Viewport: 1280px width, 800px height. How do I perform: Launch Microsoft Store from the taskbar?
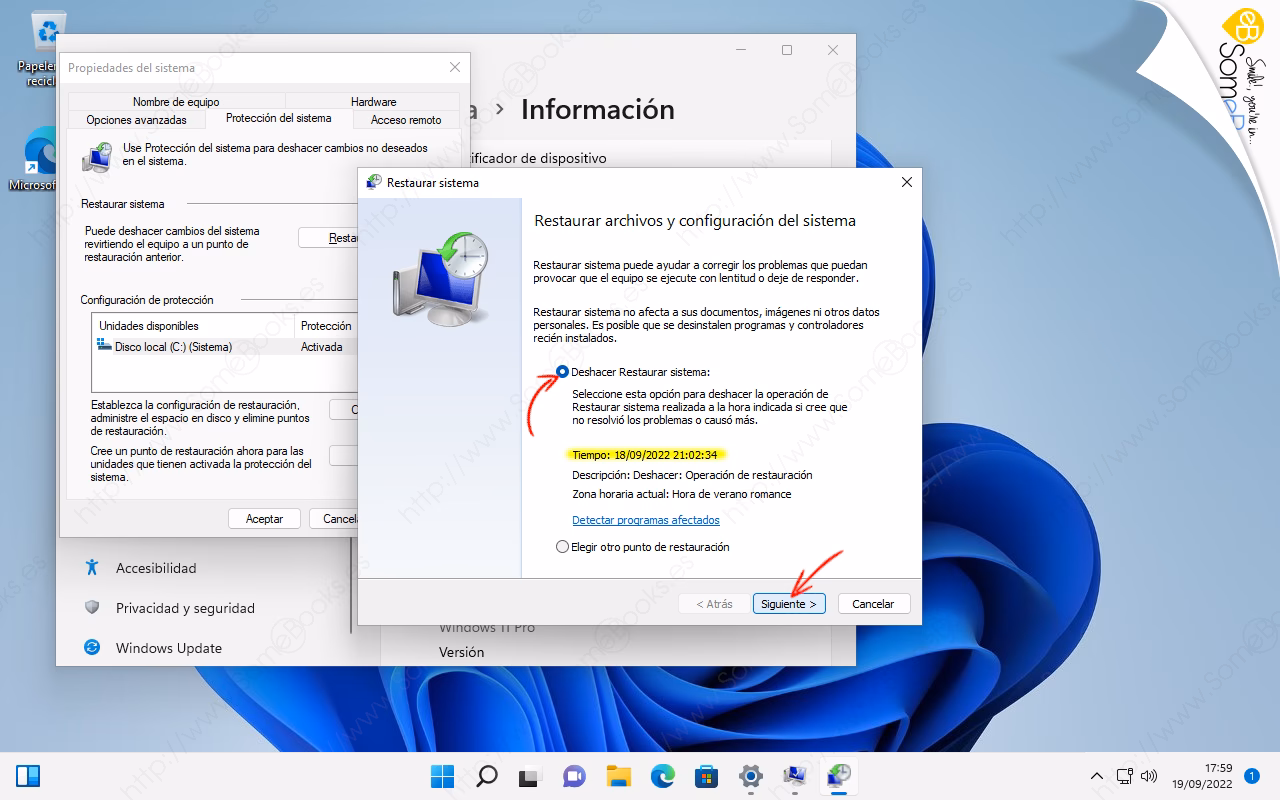tap(705, 776)
